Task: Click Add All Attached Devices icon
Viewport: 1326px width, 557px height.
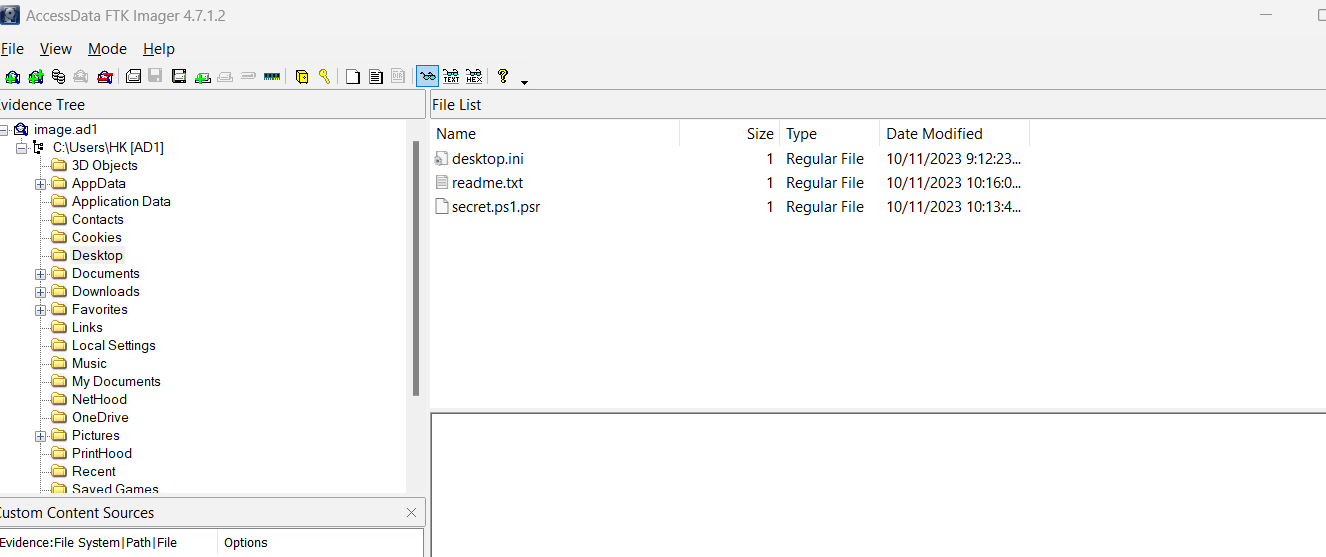Action: pos(36,76)
